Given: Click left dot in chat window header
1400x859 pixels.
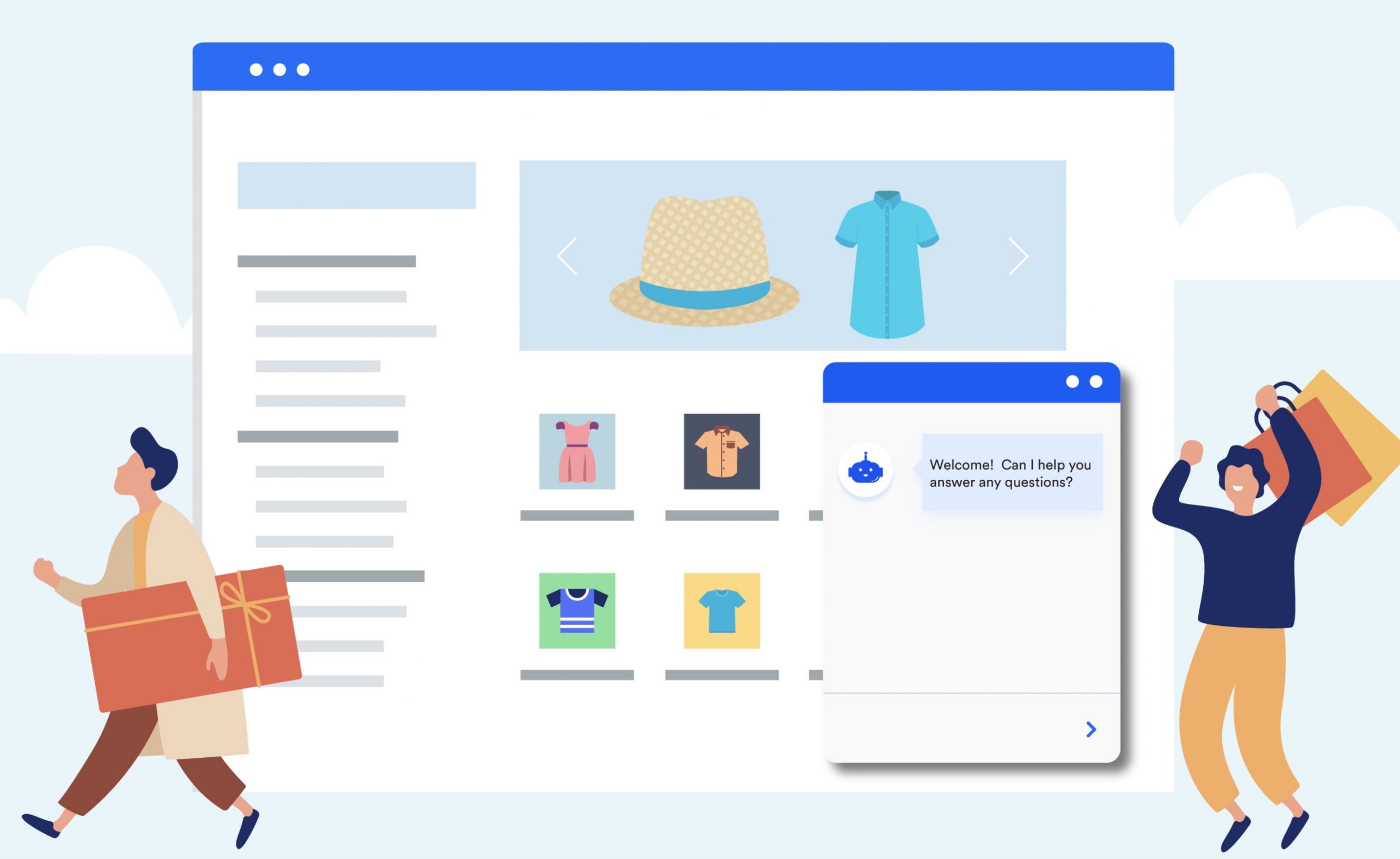Looking at the screenshot, I should tap(1072, 381).
